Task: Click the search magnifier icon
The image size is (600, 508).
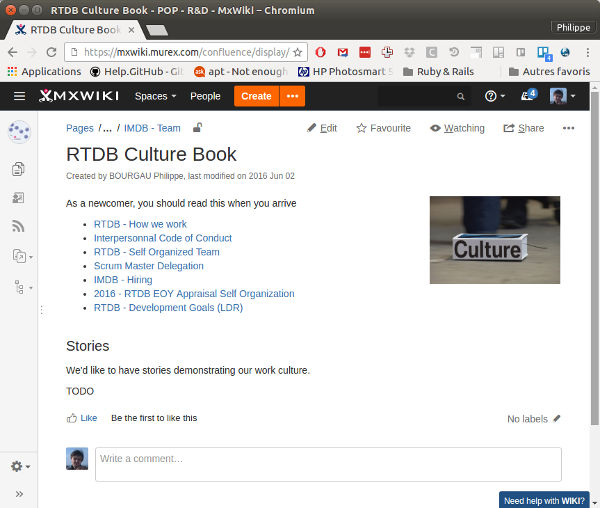Action: pyautogui.click(x=461, y=96)
